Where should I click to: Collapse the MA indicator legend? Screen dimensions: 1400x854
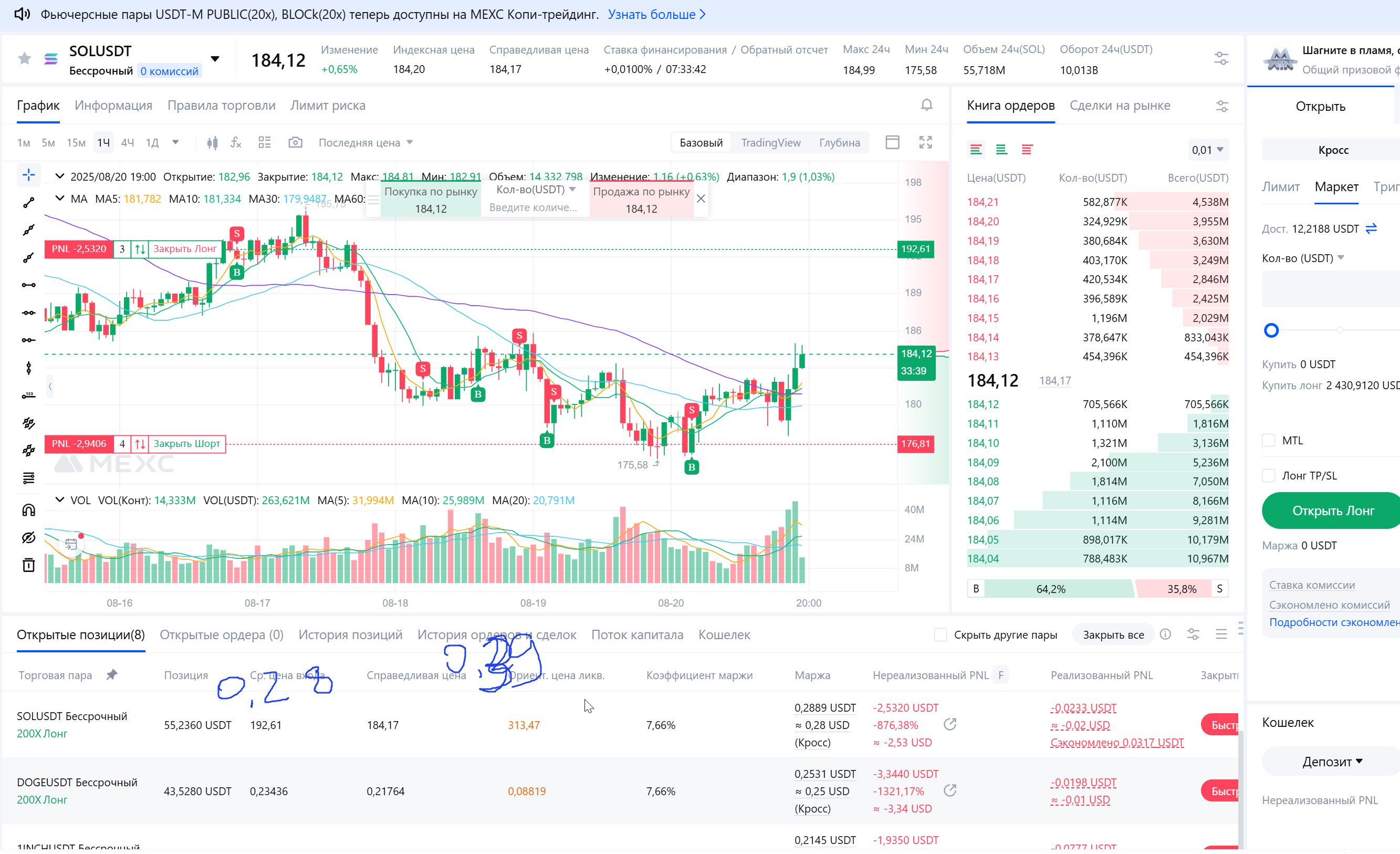coord(59,199)
